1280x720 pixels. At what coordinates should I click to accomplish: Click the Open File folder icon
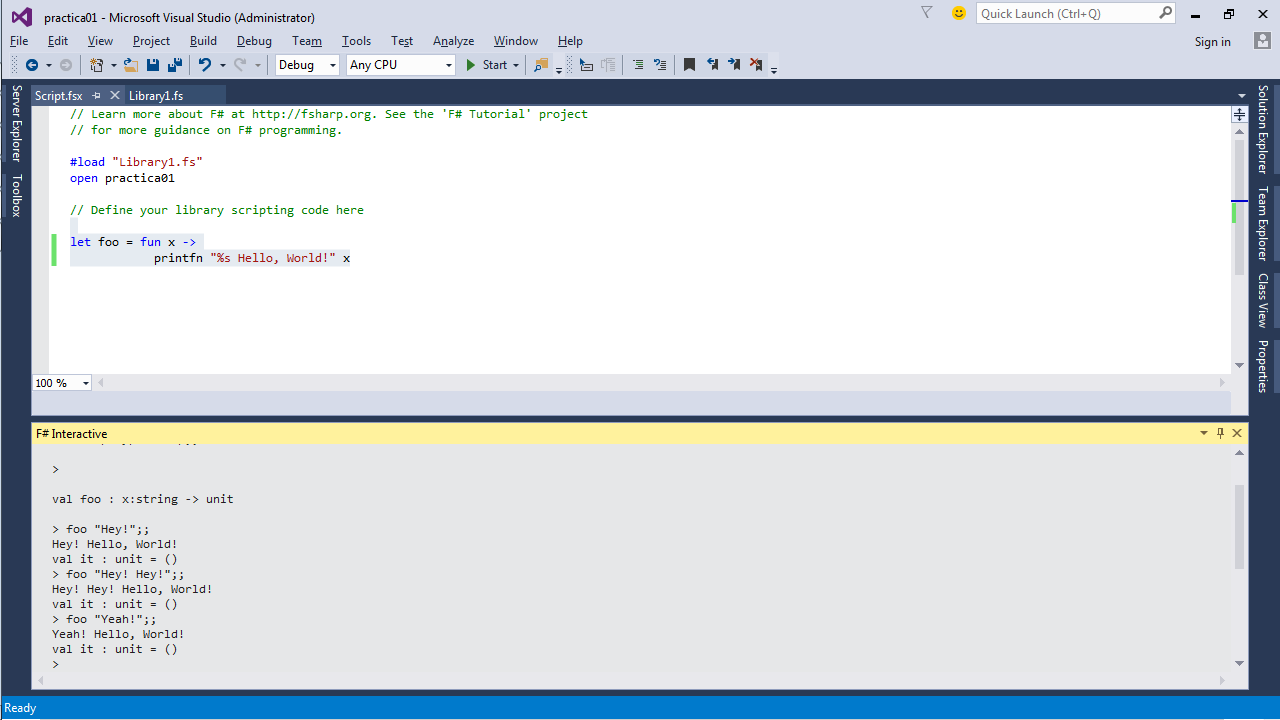click(x=130, y=65)
